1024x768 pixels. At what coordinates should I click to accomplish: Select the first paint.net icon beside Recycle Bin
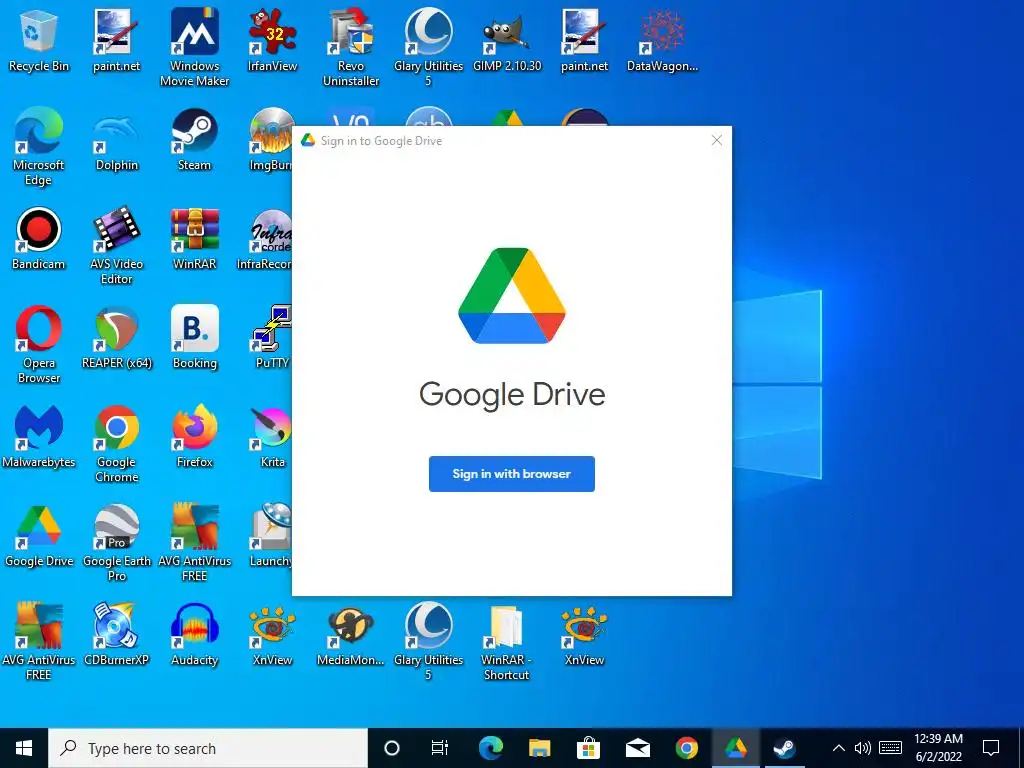116,40
